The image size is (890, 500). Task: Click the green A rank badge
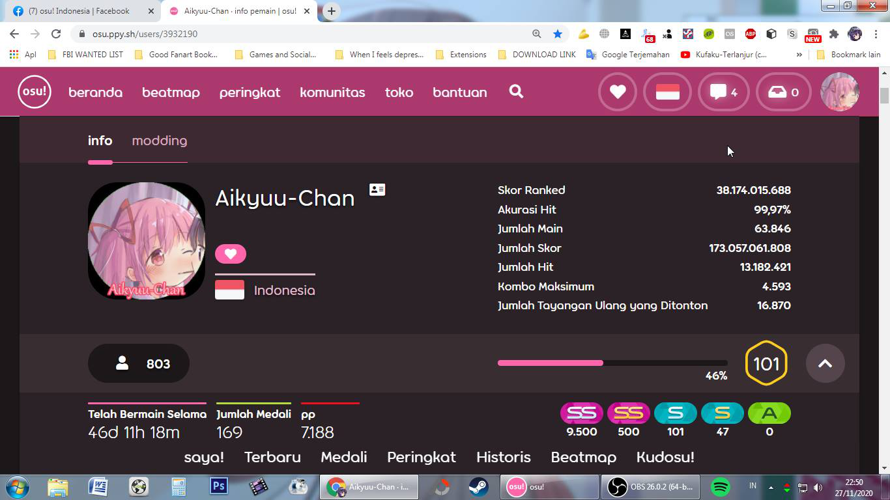tap(769, 413)
